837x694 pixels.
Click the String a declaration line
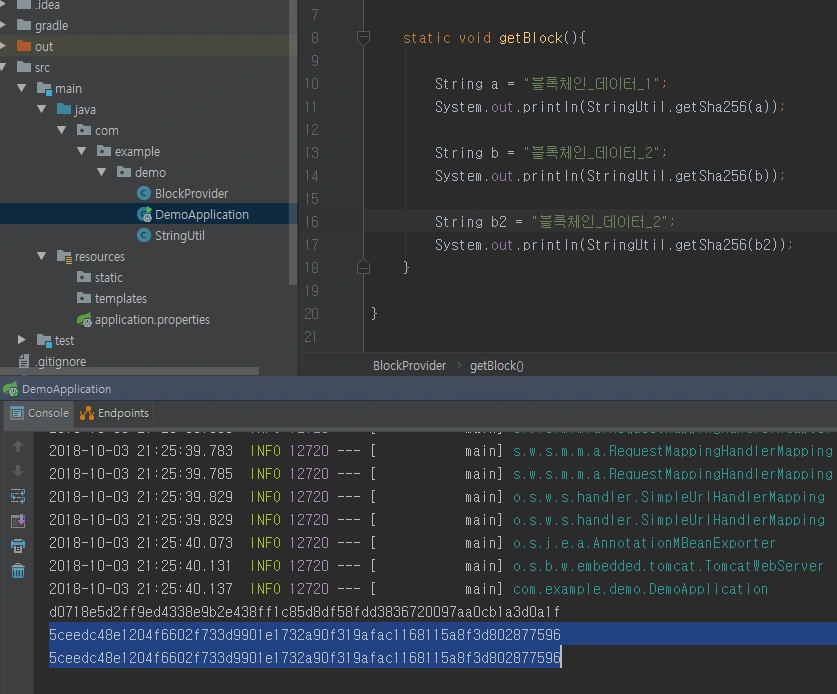(551, 84)
